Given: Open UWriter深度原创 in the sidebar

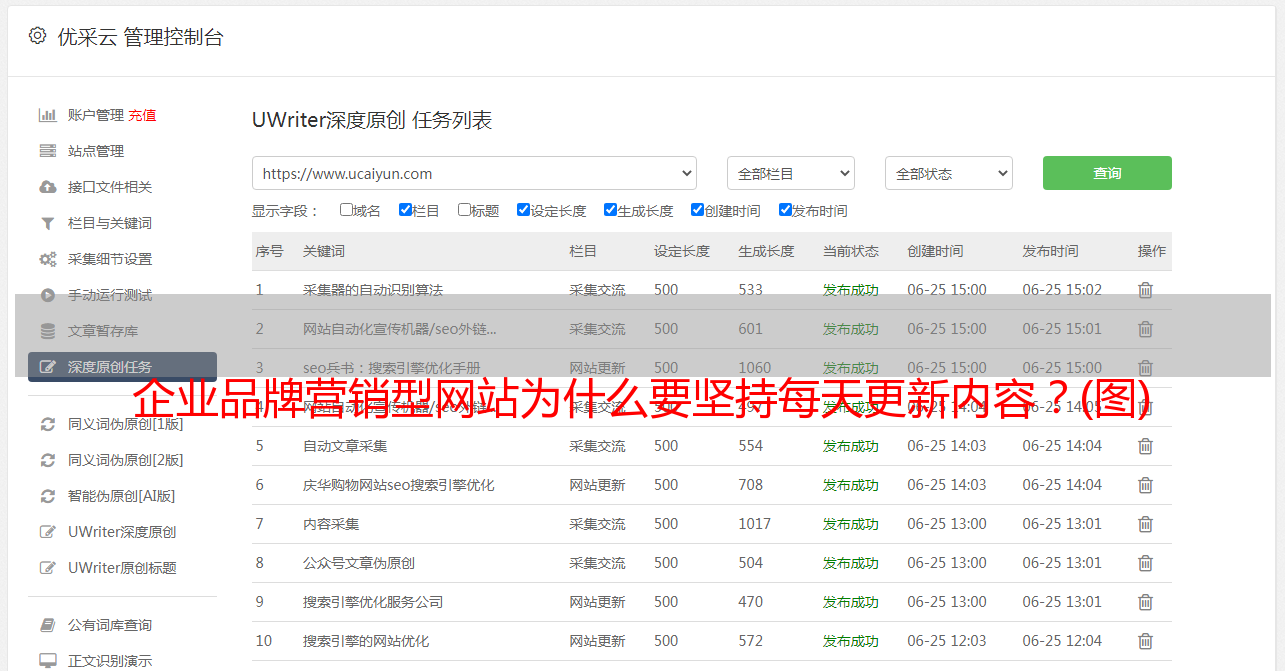Looking at the screenshot, I should coord(122,532).
